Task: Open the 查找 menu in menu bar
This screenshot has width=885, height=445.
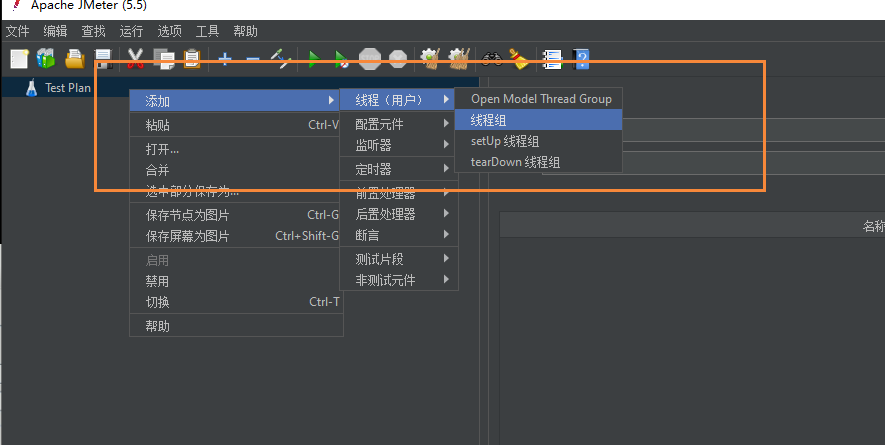Action: pos(93,31)
